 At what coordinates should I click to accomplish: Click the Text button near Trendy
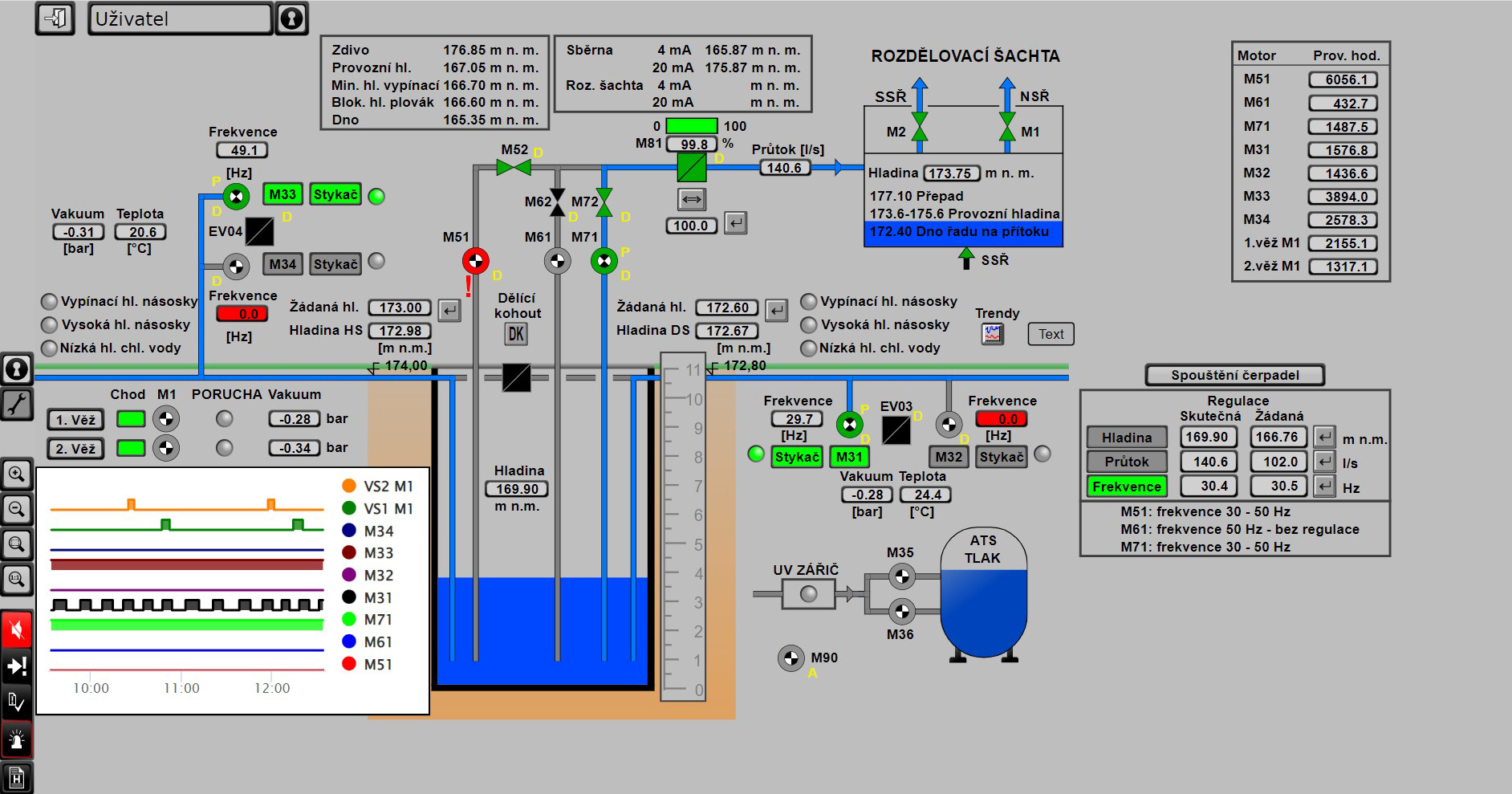[1051, 334]
